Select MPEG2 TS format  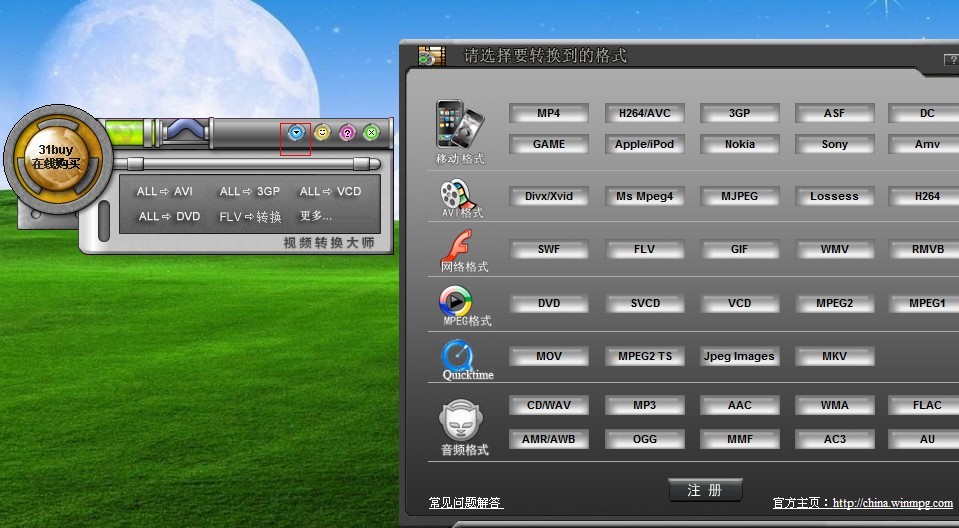pos(644,356)
